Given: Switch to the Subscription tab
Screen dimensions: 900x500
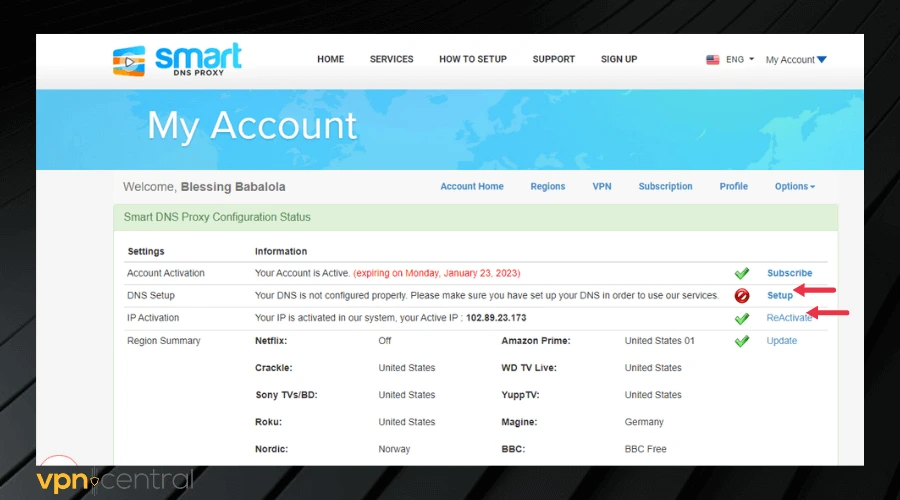Looking at the screenshot, I should (665, 187).
